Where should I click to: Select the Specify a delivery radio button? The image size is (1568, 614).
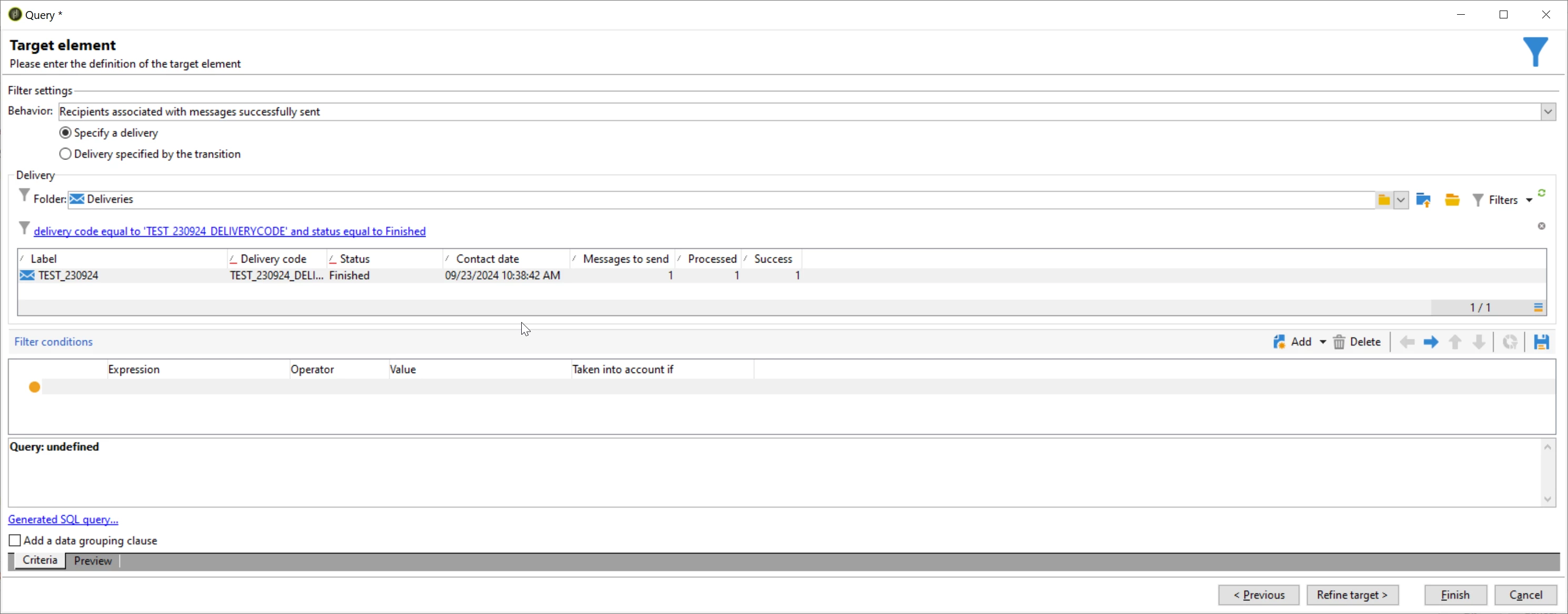click(x=66, y=133)
